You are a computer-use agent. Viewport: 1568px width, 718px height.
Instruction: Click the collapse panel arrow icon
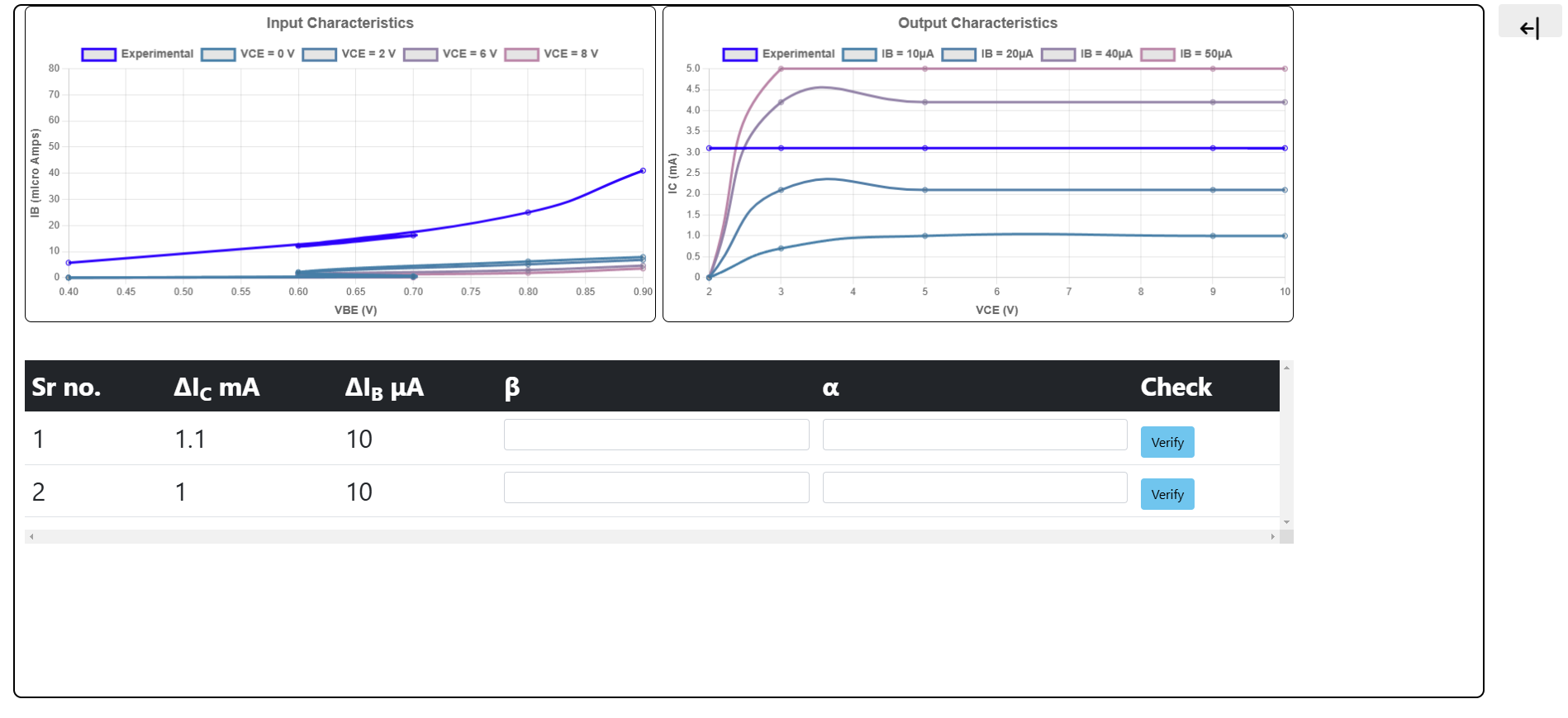click(1529, 29)
